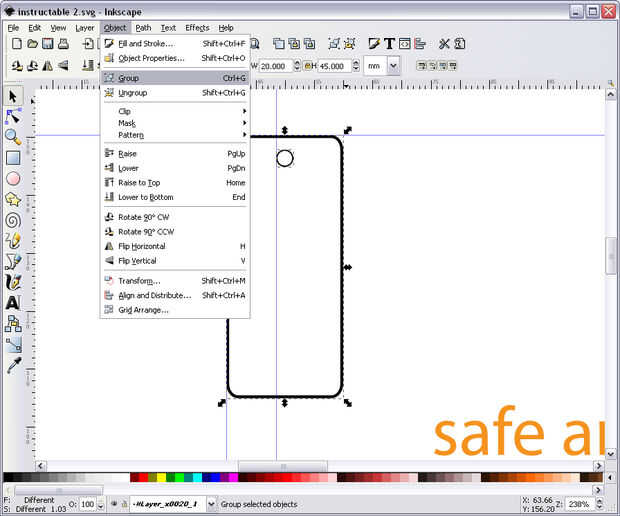The image size is (620, 516).
Task: Toggle third transform-affect button right of unit box
Action: [442, 66]
